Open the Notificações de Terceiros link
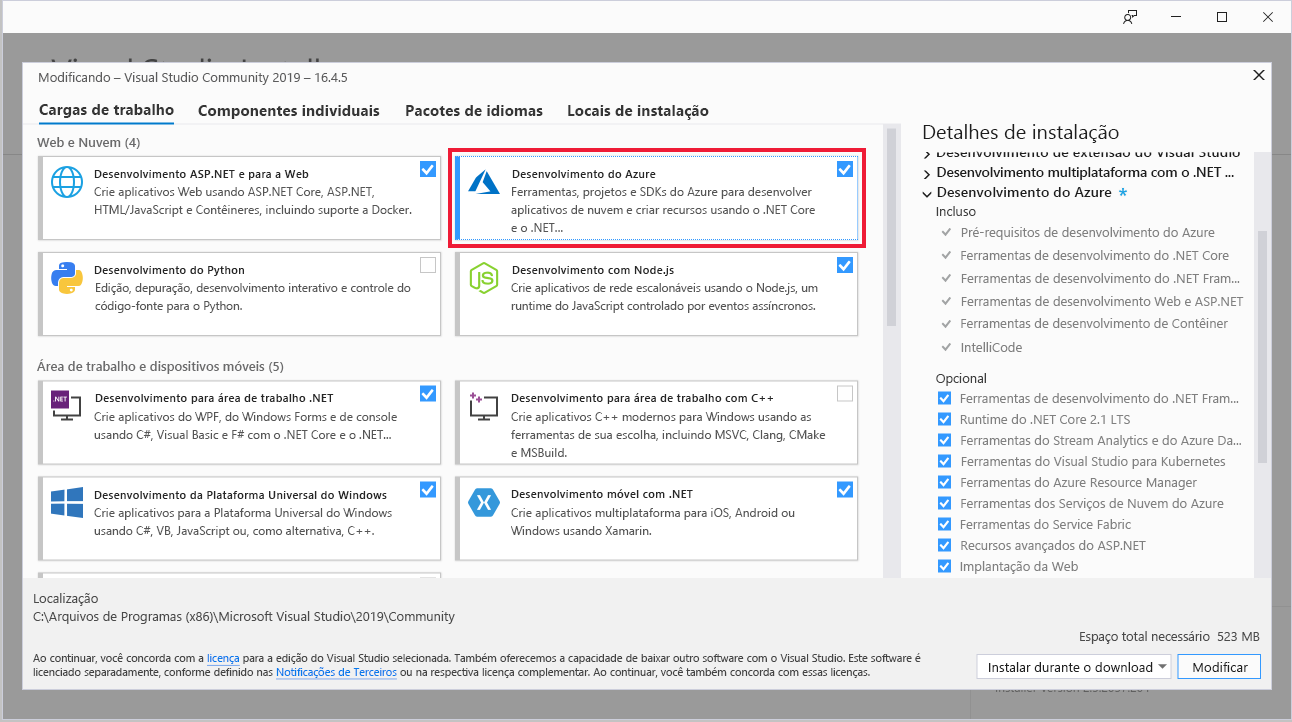Viewport: 1292px width, 722px height. click(336, 673)
